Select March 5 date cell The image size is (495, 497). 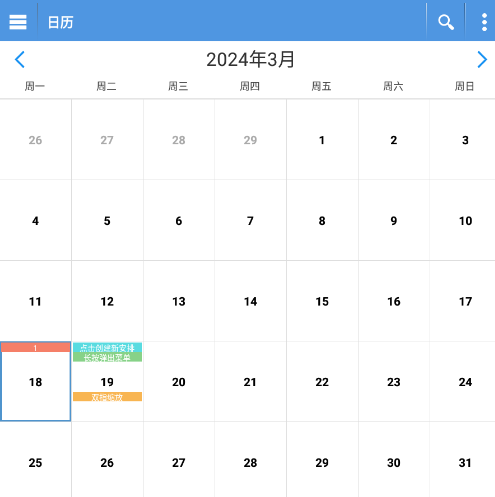tap(107, 220)
